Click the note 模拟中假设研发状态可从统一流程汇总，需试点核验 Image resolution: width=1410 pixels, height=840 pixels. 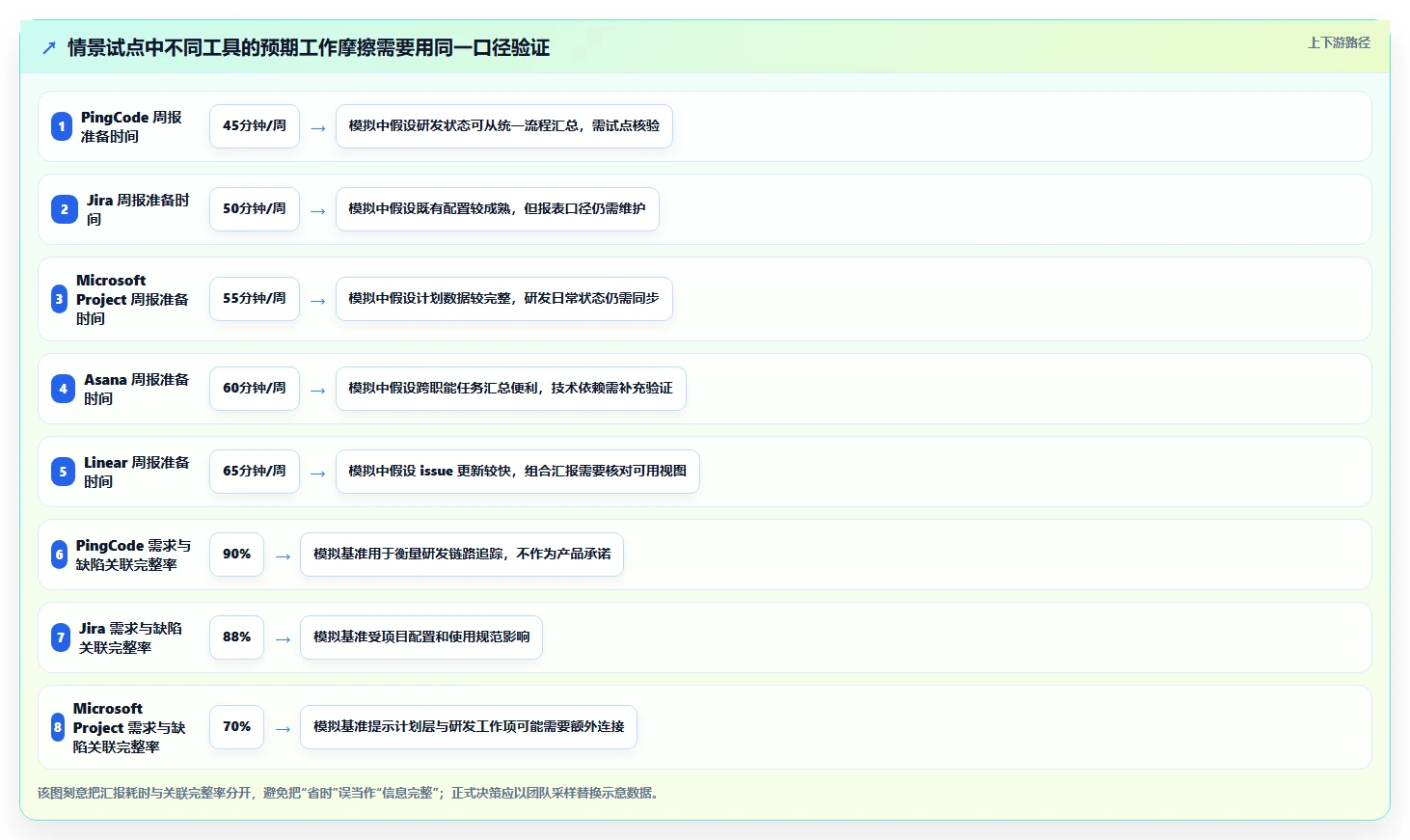tap(504, 126)
